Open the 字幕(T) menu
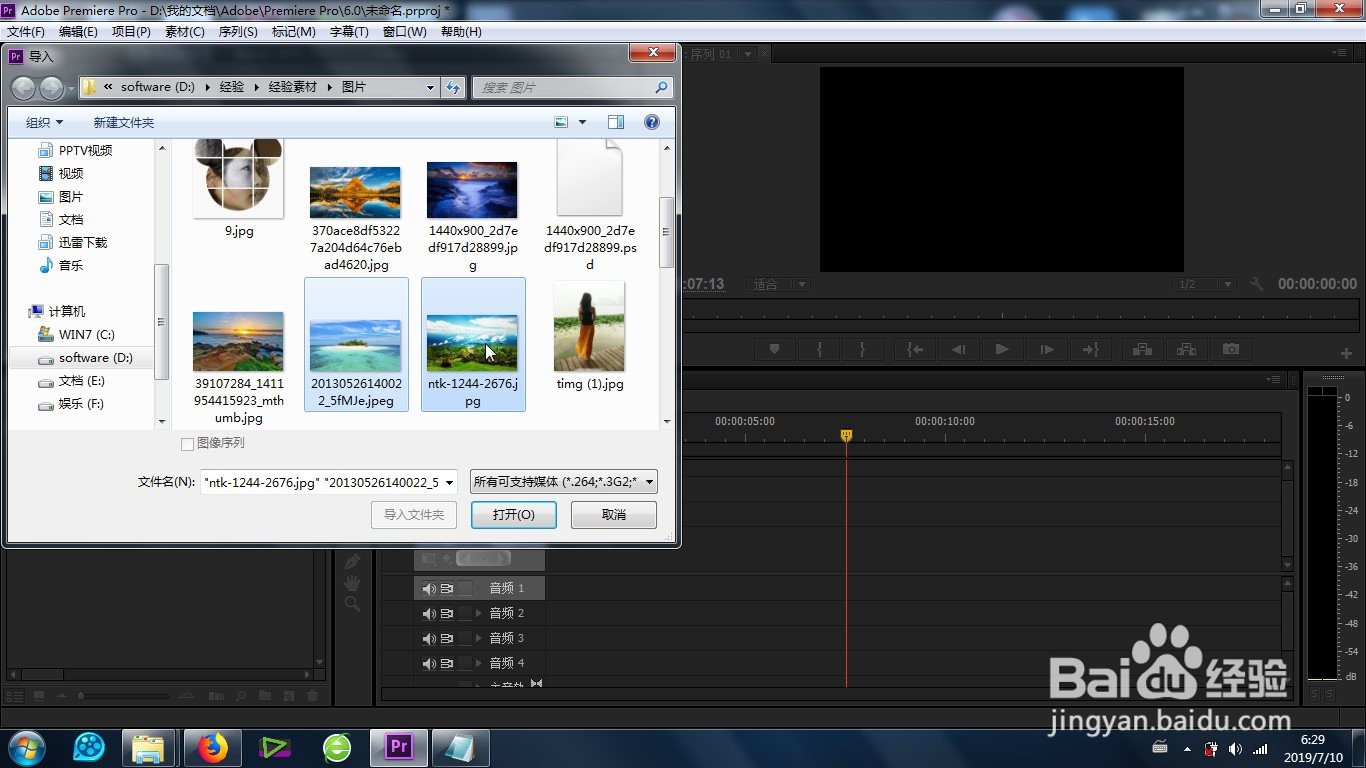1366x768 pixels. click(x=349, y=32)
